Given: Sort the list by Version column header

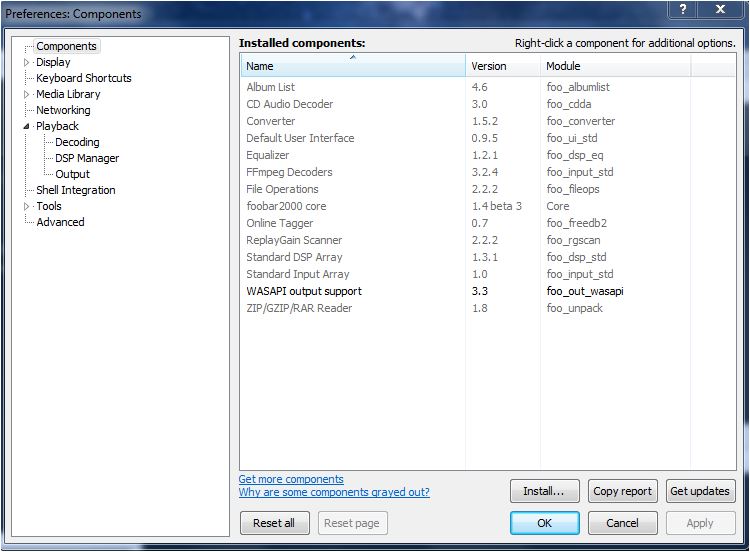Looking at the screenshot, I should point(501,66).
